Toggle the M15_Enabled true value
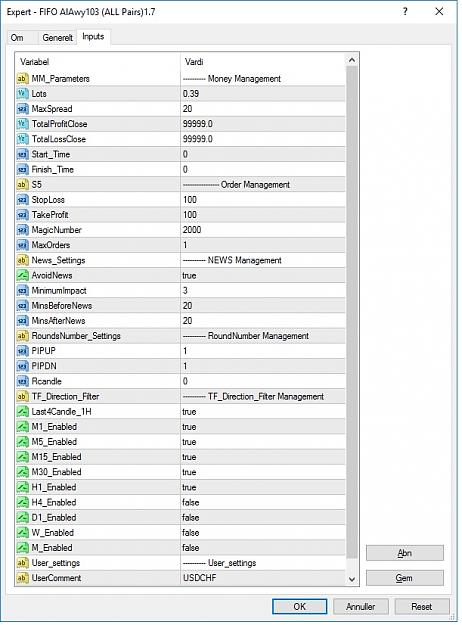The image size is (462, 625). (x=263, y=457)
